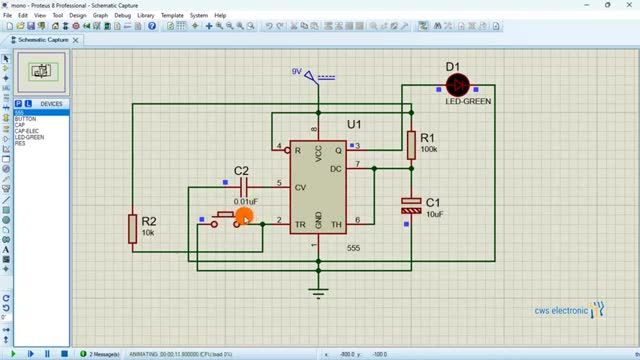The height and width of the screenshot is (360, 640).
Task: Select LED-GREEN in the devices list
Action: click(x=29, y=137)
